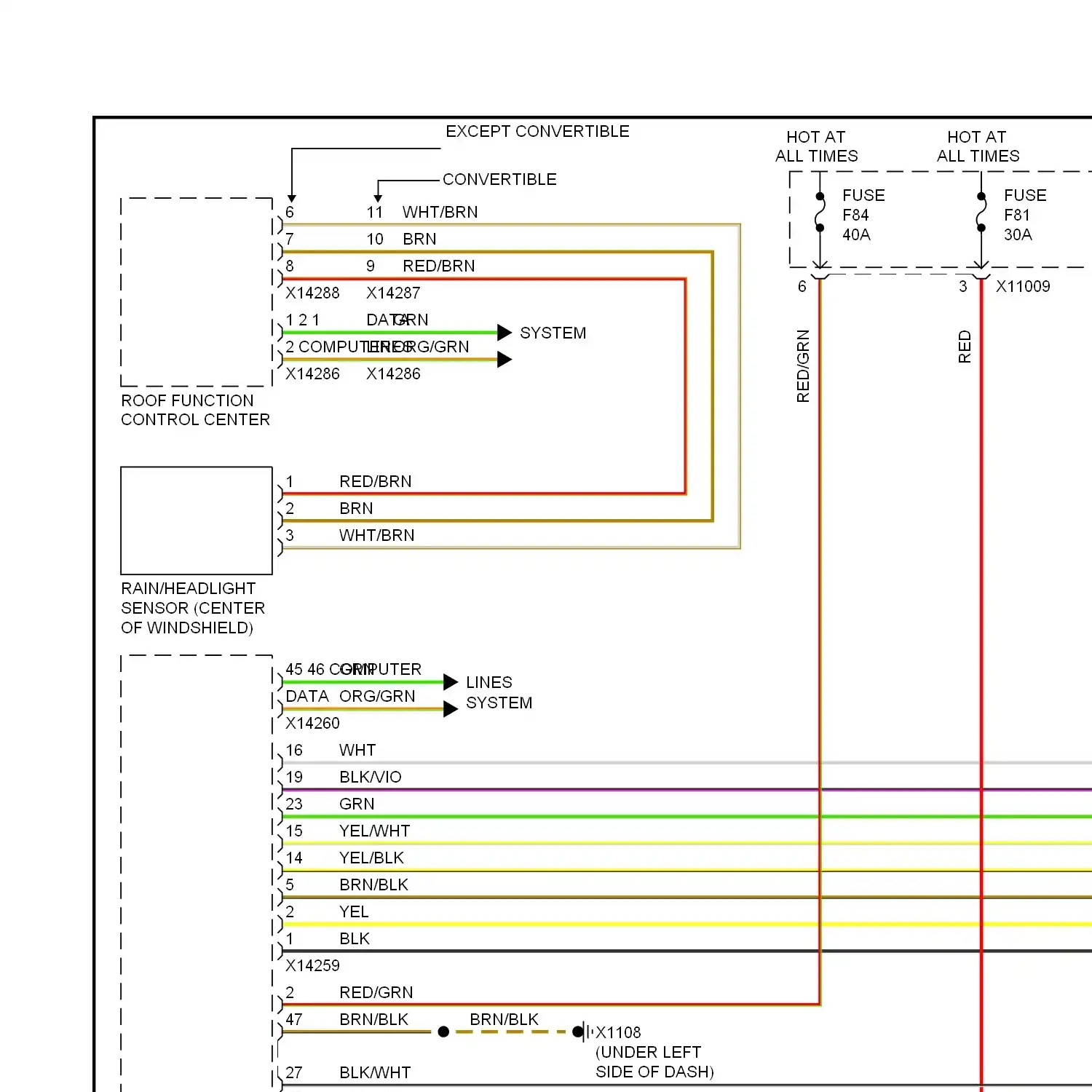
Task: Click the ORG/GRN label under pin 45 46
Action: coord(377,697)
